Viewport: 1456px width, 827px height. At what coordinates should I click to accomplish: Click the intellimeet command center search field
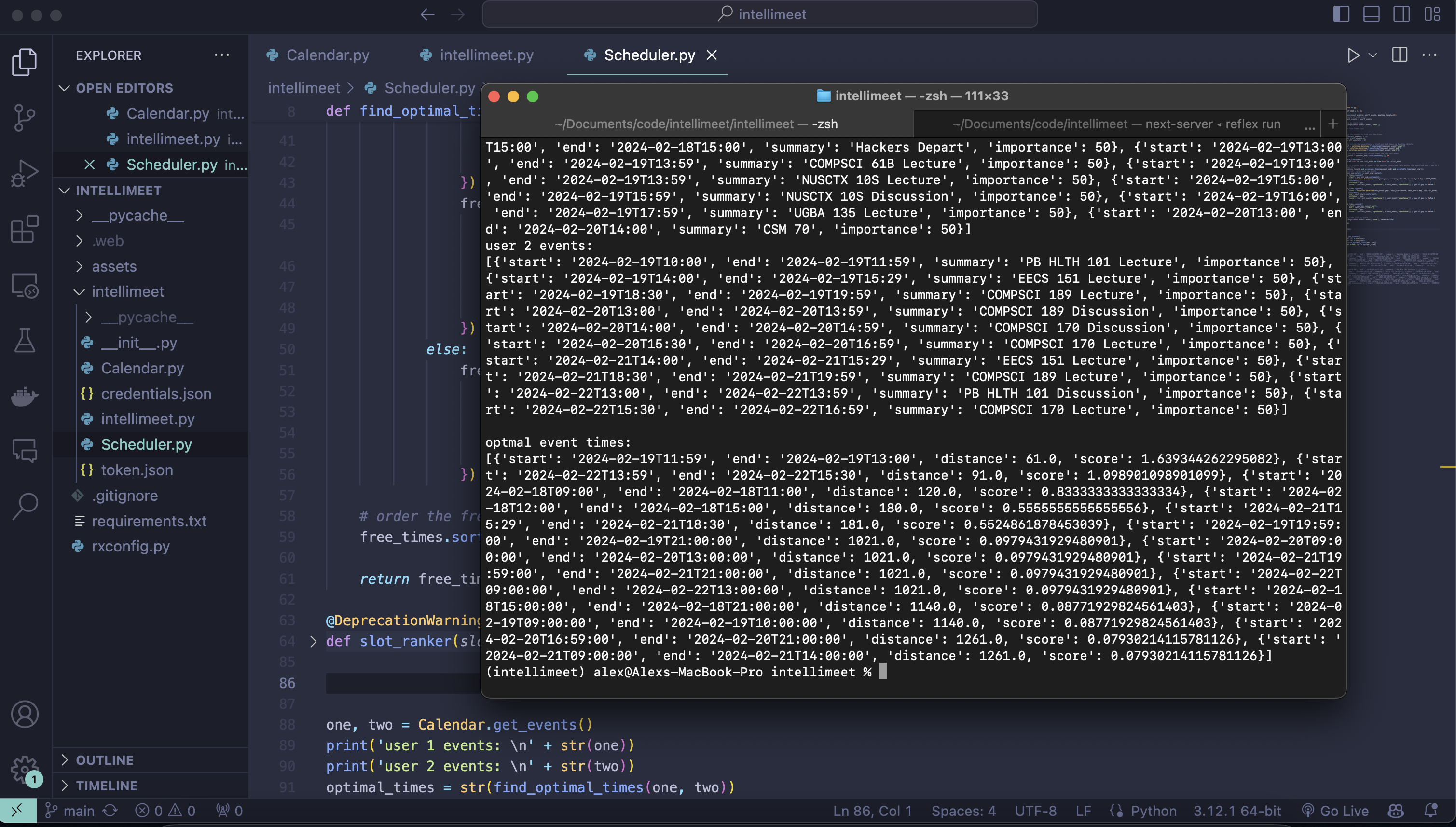(x=760, y=14)
